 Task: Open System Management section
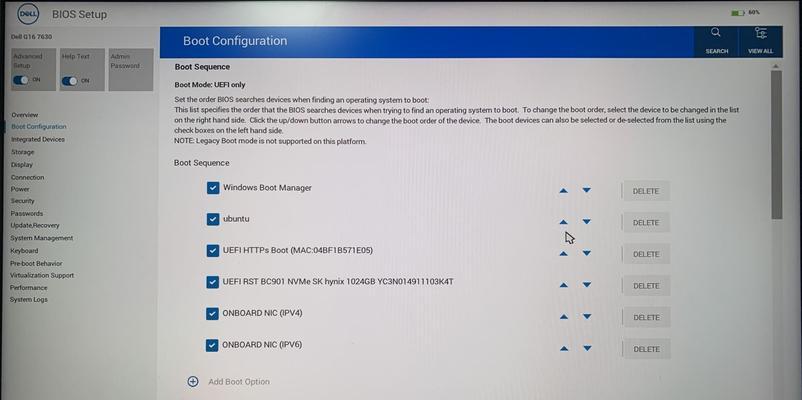tap(41, 238)
